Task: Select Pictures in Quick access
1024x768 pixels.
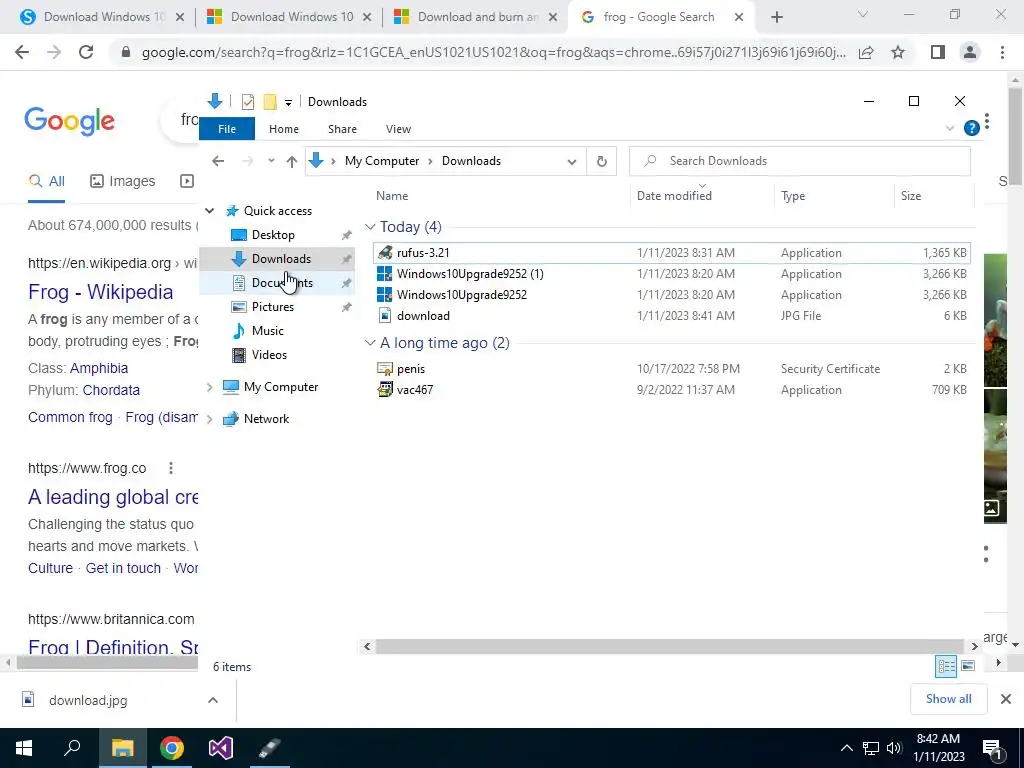Action: (x=273, y=307)
